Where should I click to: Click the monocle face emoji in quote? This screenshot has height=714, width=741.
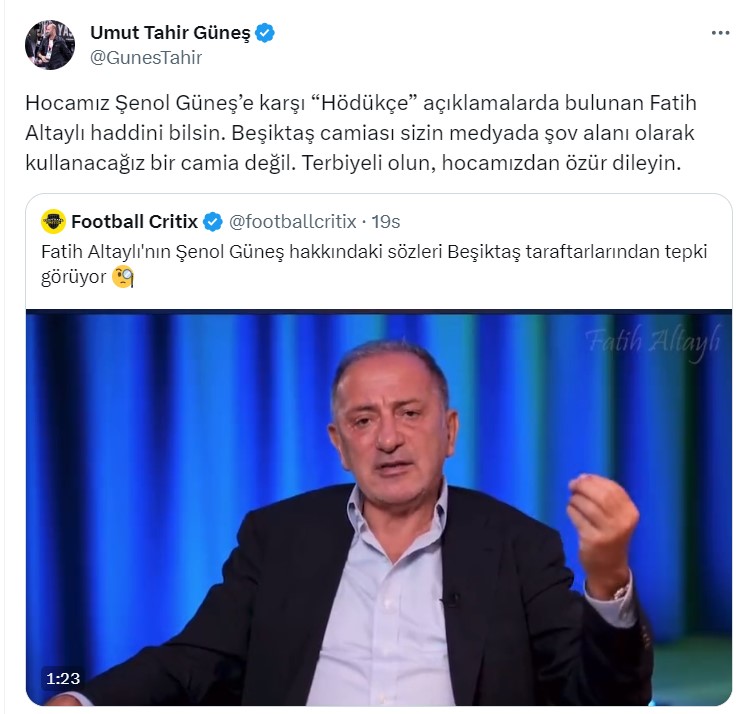point(123,277)
